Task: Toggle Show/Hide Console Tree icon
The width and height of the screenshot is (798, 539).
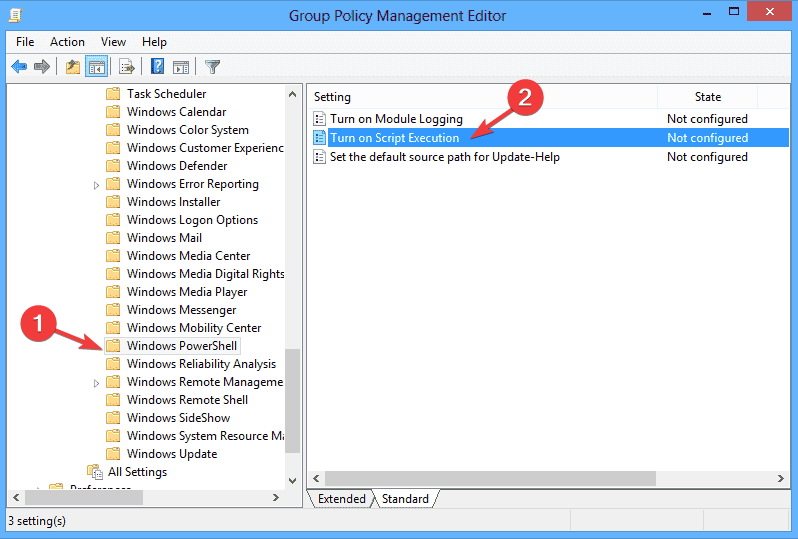Action: (x=96, y=67)
